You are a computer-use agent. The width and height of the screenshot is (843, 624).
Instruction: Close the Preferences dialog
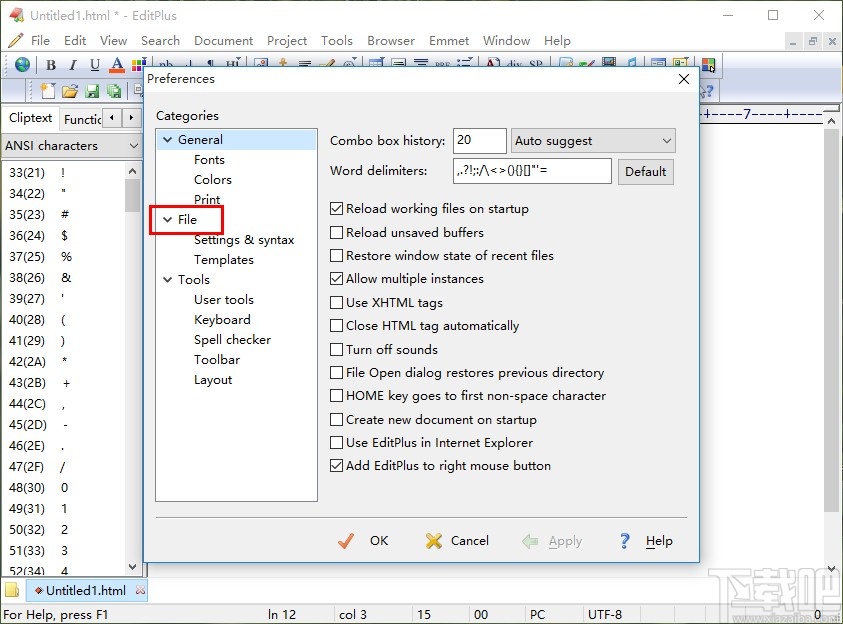coord(684,79)
